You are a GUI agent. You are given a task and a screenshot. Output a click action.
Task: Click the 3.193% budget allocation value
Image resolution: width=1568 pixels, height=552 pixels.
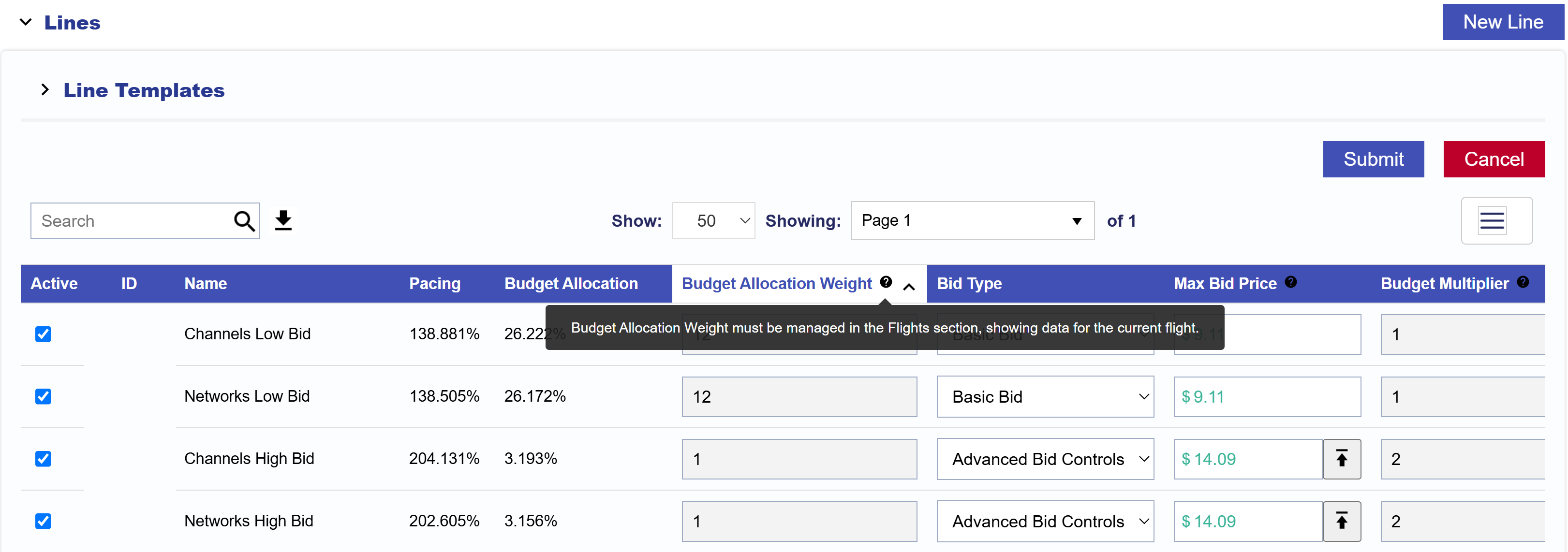[x=531, y=459]
